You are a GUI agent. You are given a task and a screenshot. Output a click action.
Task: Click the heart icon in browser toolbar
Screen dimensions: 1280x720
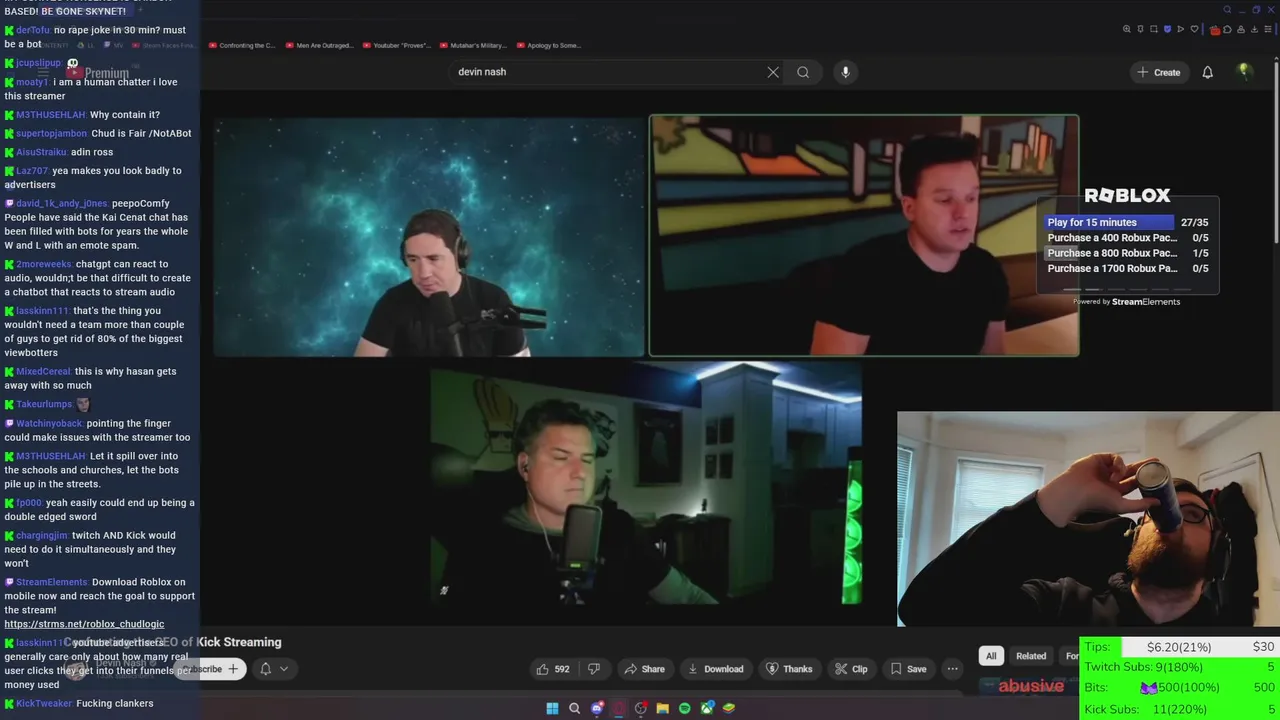click(1194, 29)
